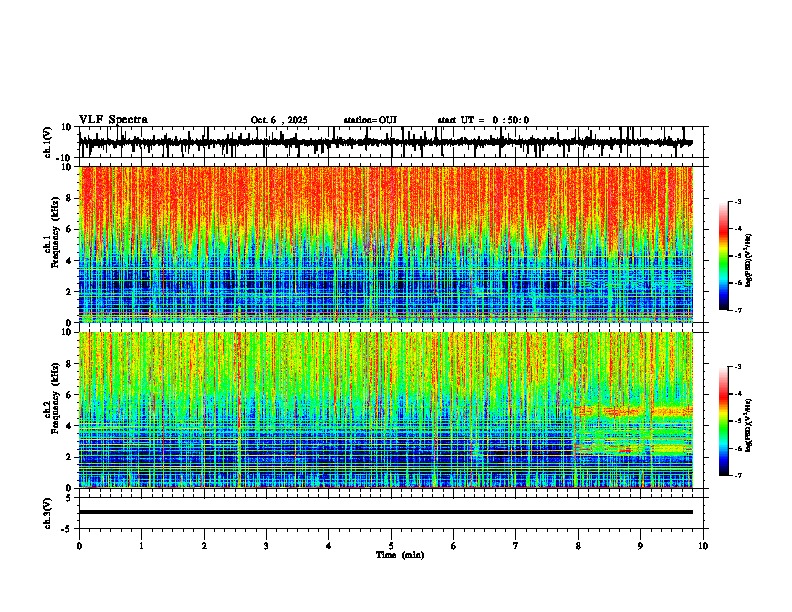Click the date "Oct. 6 , 2025"
Image resolution: width=792 pixels, height=612 pixels.
[279, 120]
